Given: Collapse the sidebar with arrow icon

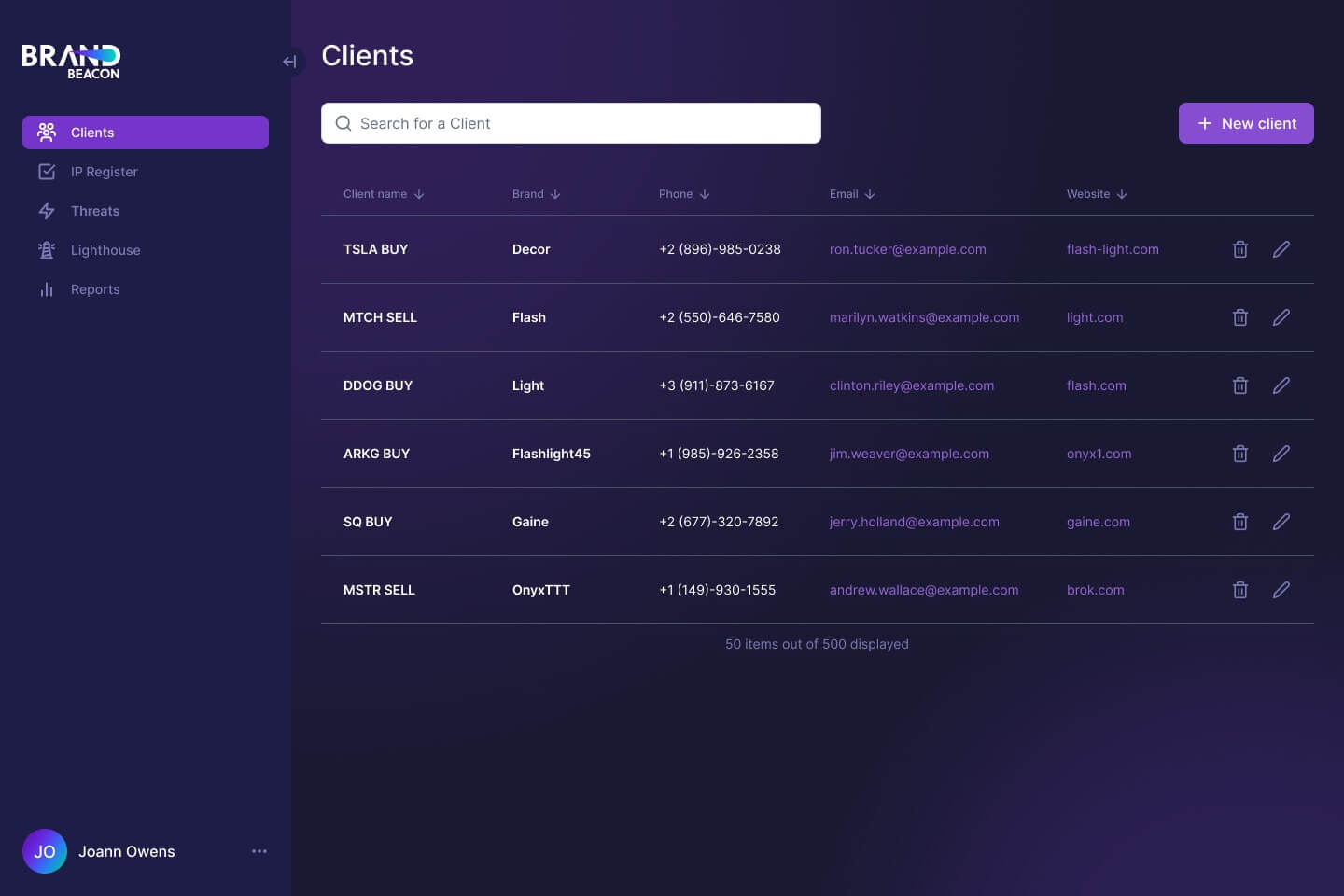Looking at the screenshot, I should click(x=289, y=62).
